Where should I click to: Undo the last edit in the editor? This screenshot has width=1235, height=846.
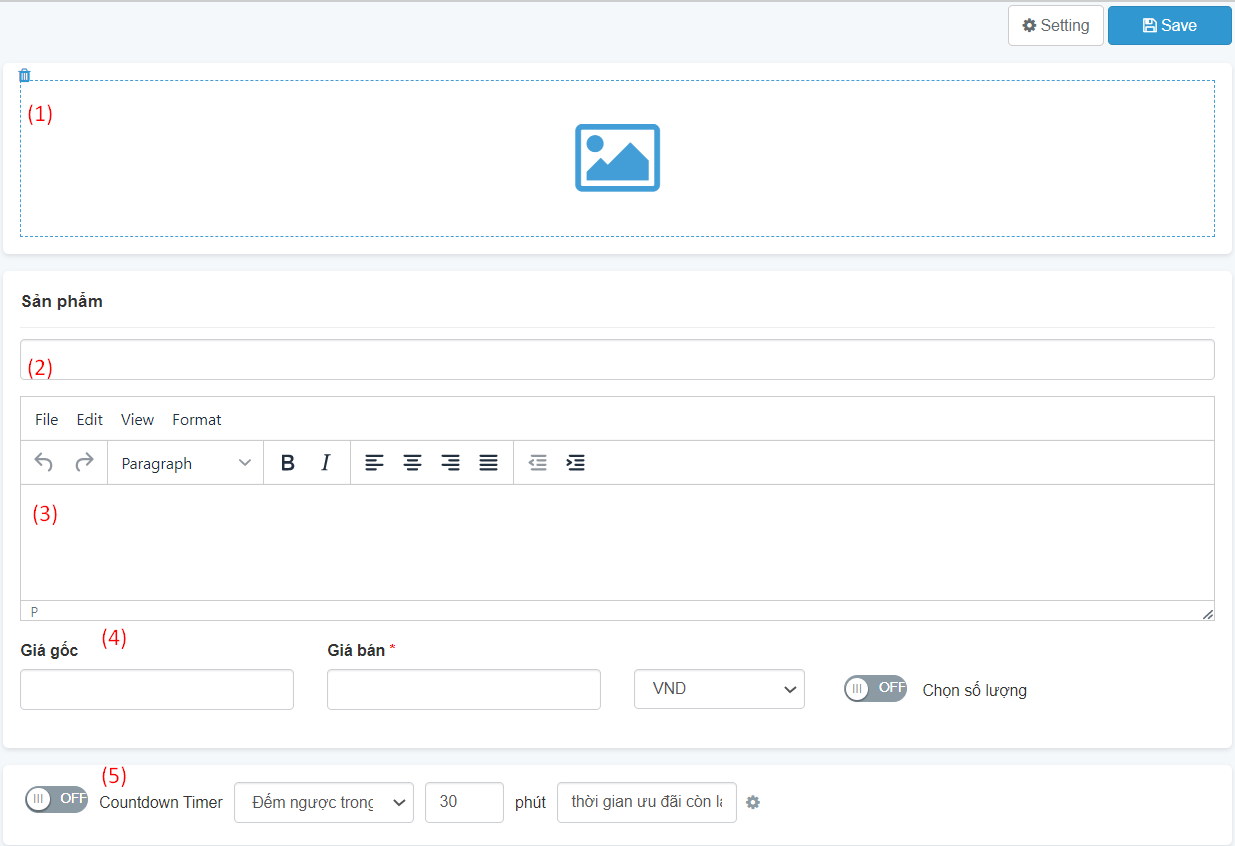[44, 463]
